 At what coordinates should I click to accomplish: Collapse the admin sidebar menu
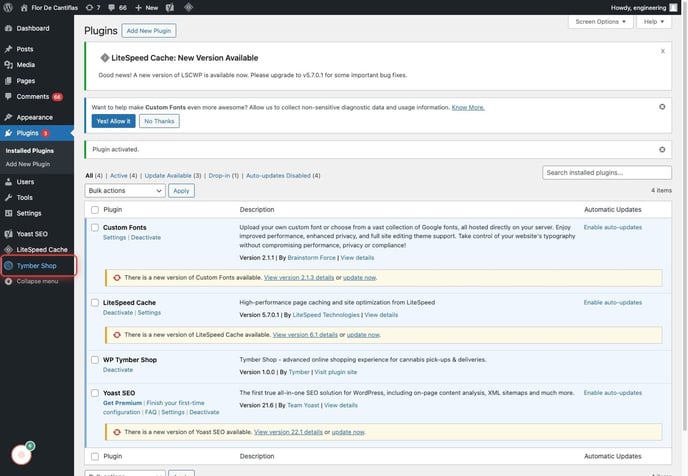click(36, 281)
